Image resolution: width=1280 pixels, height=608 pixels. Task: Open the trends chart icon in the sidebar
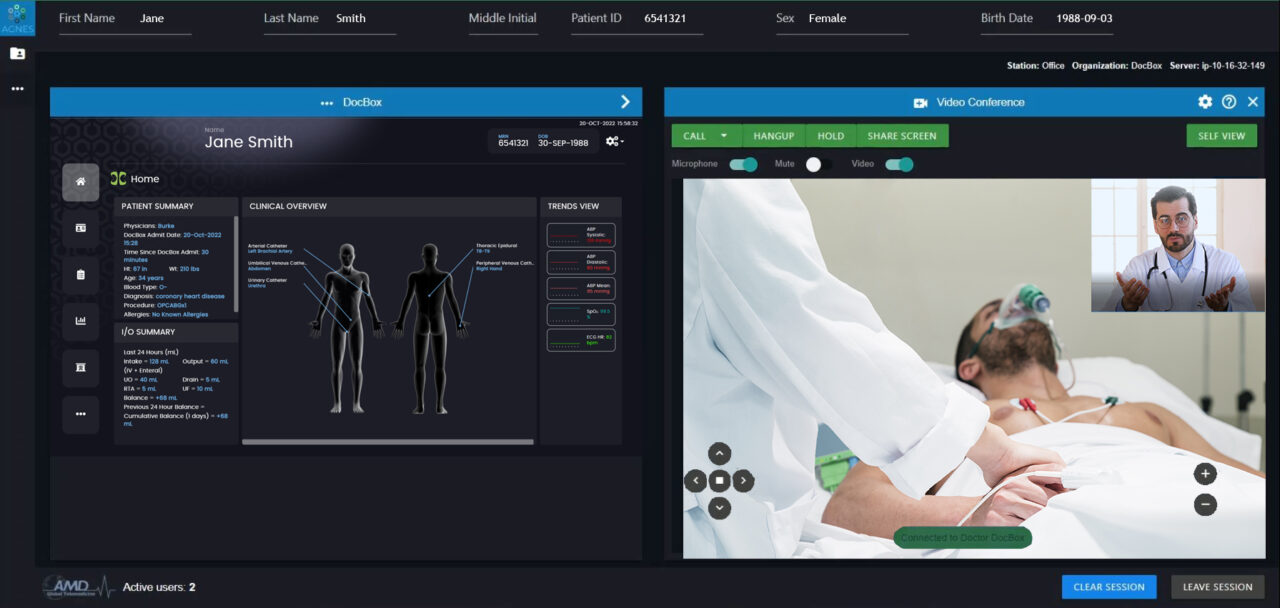click(x=80, y=321)
